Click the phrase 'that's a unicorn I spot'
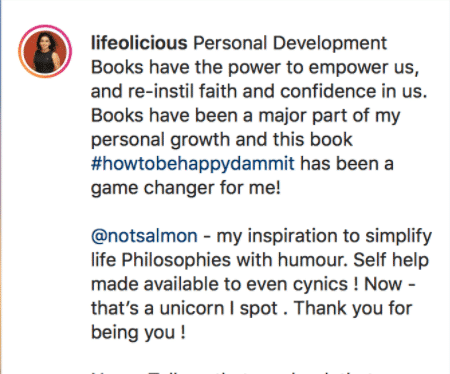The image size is (450, 374). [184, 308]
